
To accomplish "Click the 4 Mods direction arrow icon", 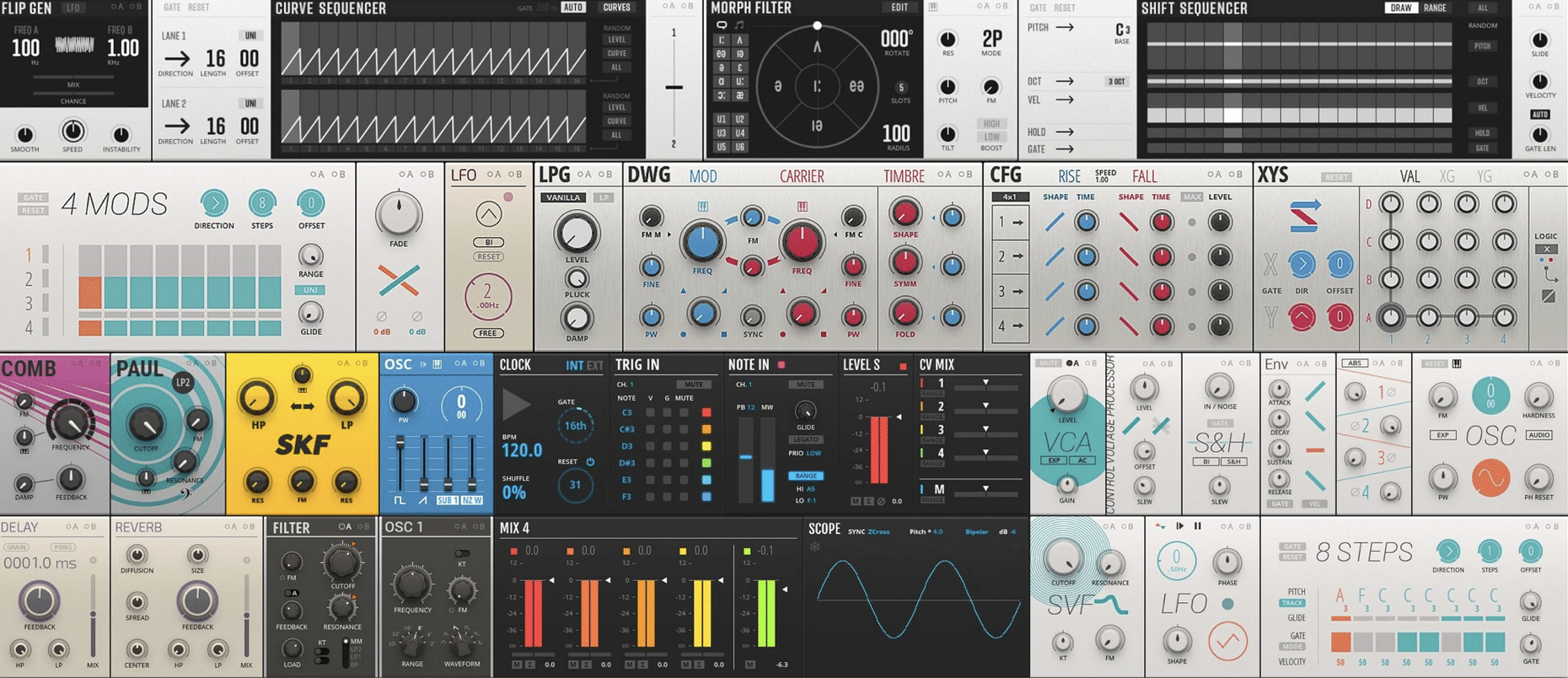I will tap(214, 203).
